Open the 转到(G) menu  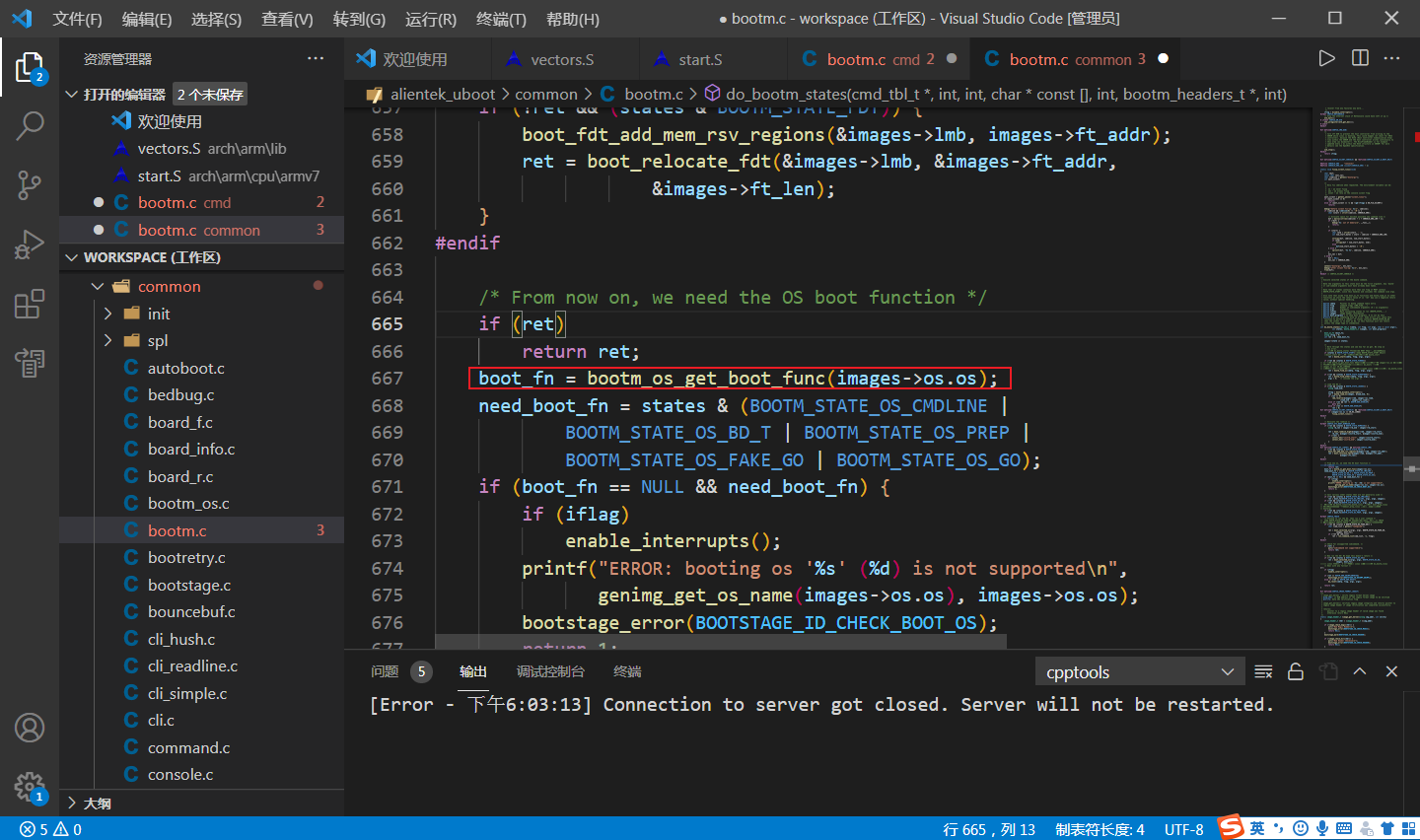click(x=359, y=19)
